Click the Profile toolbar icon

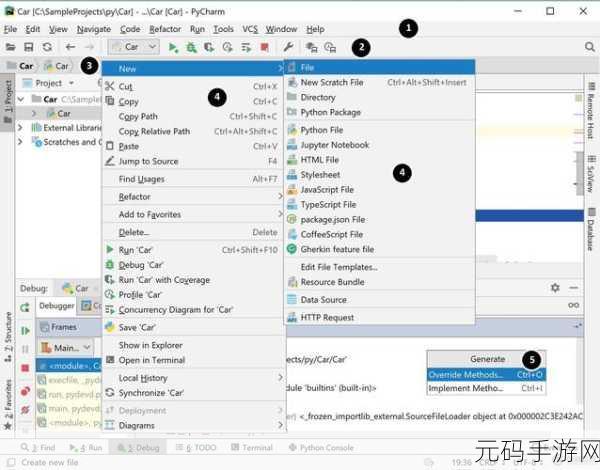tap(228, 47)
